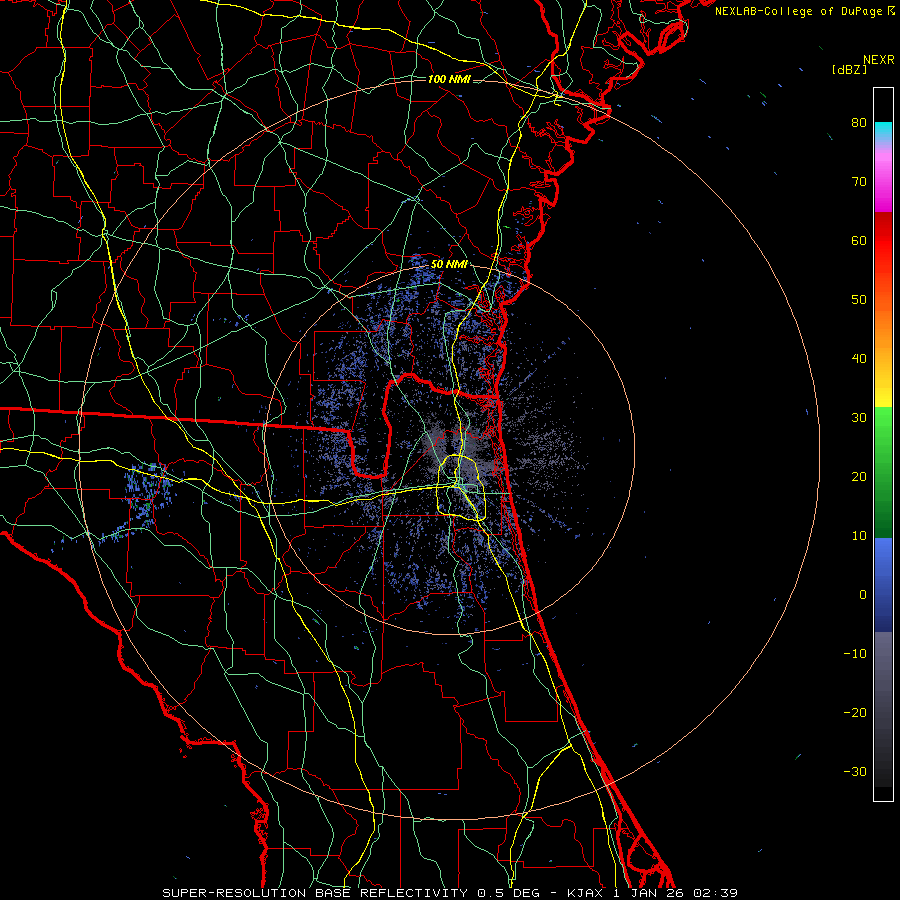The height and width of the screenshot is (900, 900).
Task: Click the 40 value on the dBZ scale
Action: coord(859,359)
